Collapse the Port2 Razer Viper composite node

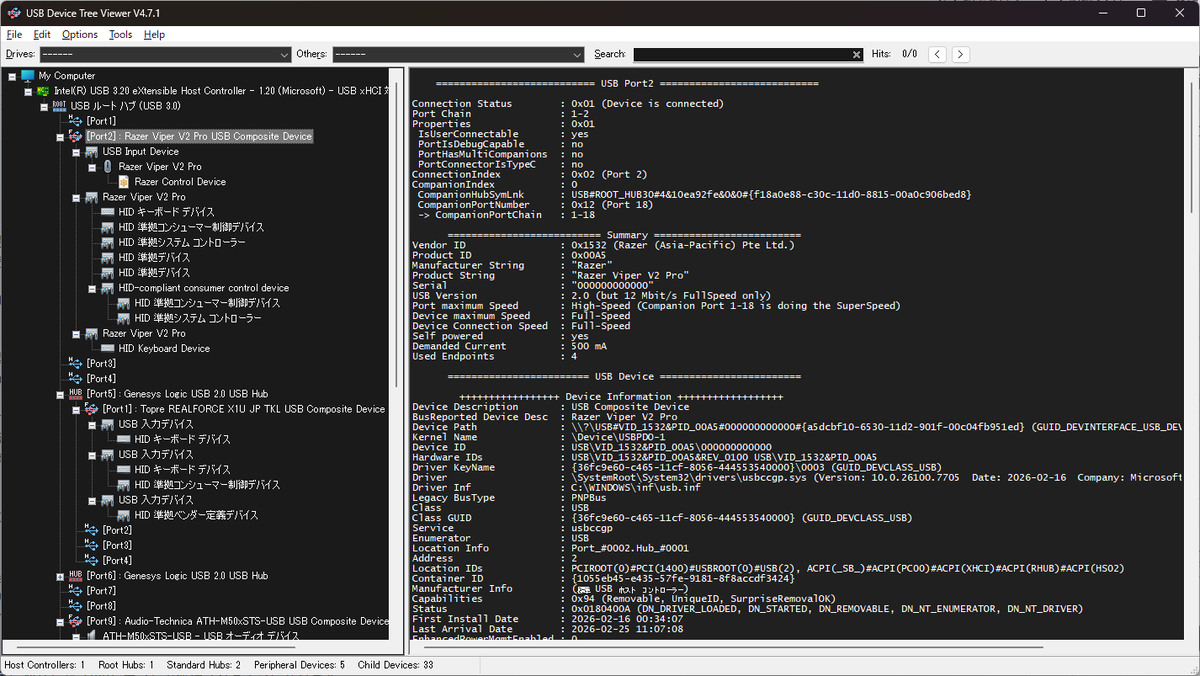pyautogui.click(x=60, y=136)
